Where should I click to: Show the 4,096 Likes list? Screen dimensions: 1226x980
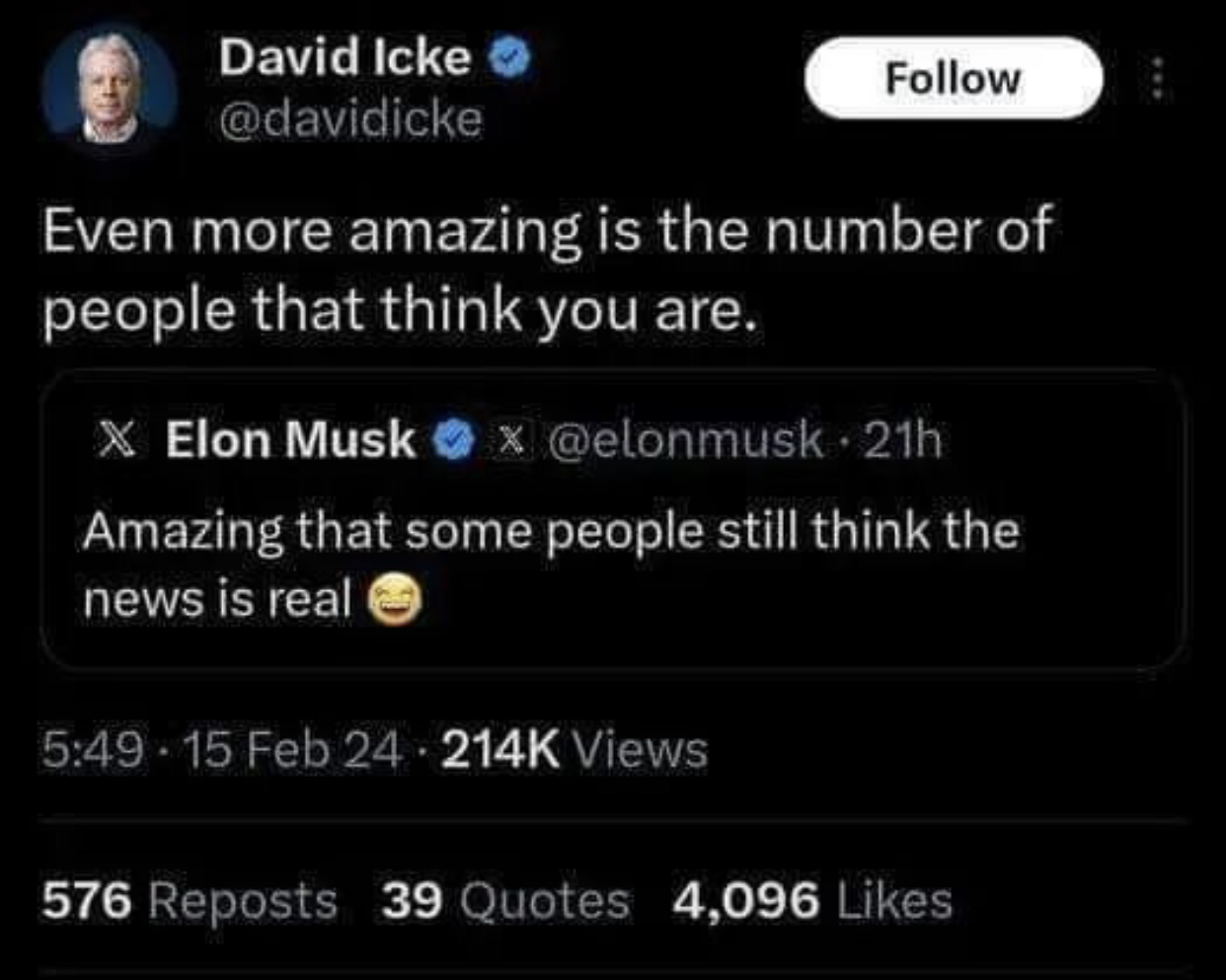811,901
